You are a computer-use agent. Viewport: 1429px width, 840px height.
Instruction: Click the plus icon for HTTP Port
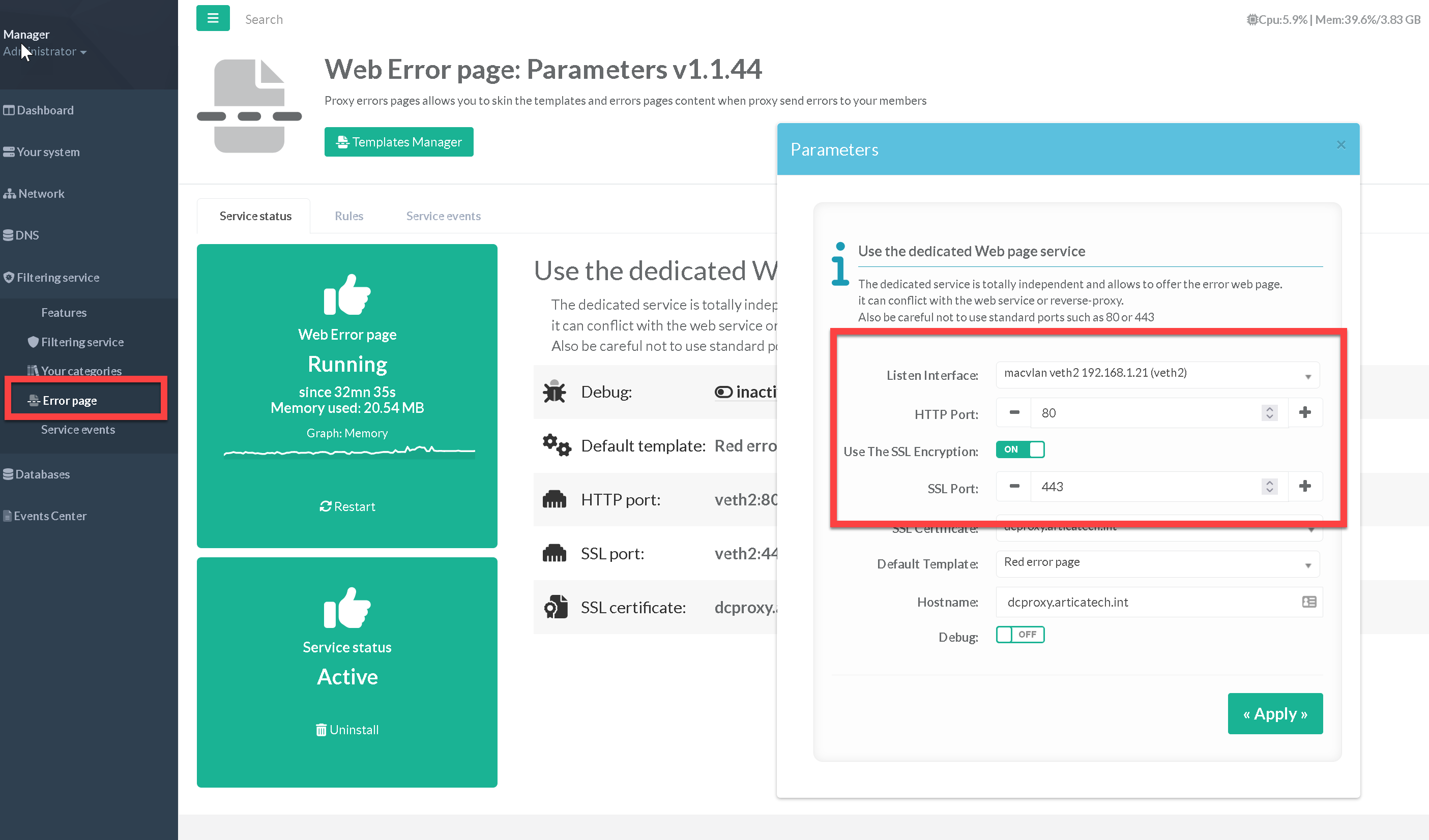1305,413
